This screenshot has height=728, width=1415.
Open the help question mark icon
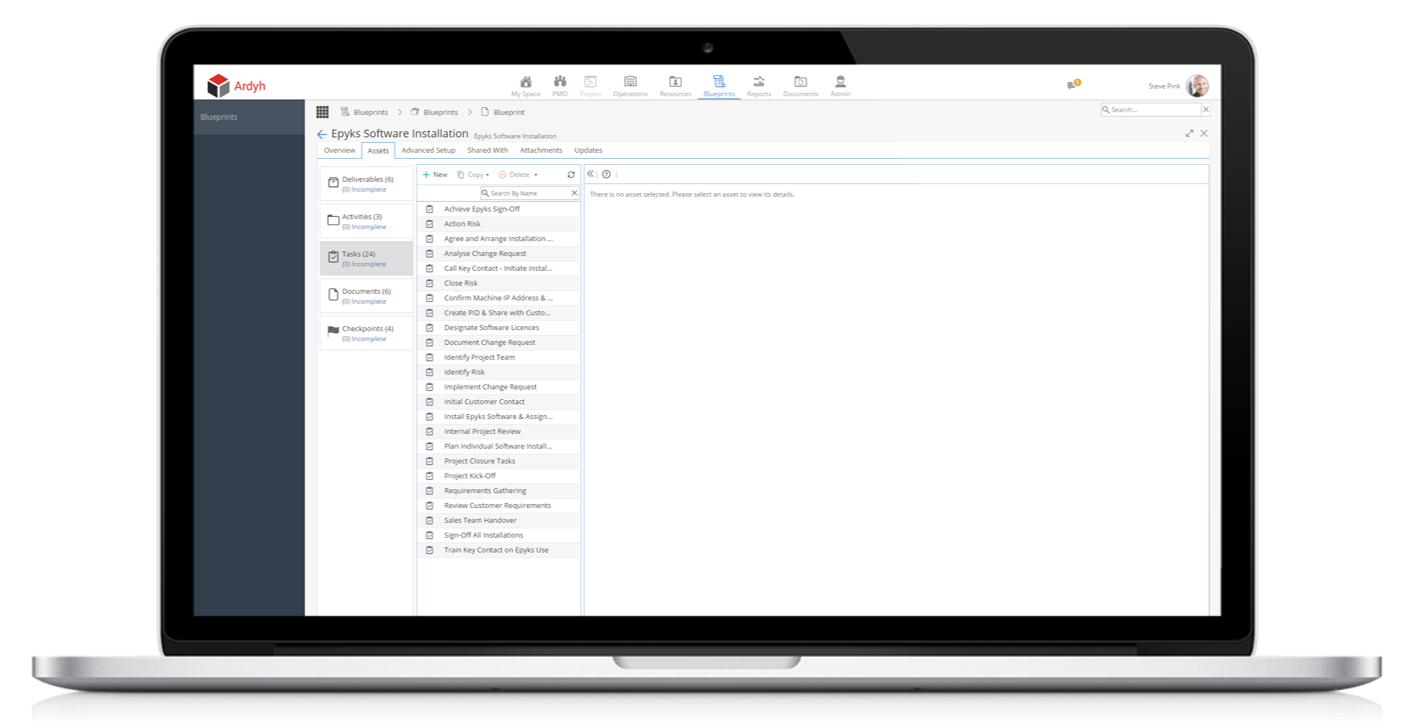606,174
